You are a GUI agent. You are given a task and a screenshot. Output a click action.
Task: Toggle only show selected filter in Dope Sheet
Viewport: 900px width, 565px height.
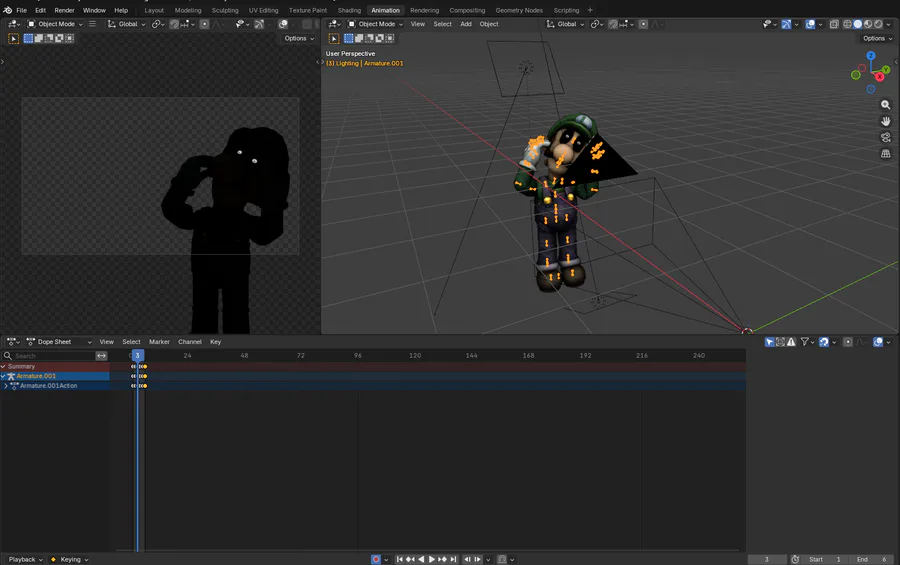(x=770, y=342)
